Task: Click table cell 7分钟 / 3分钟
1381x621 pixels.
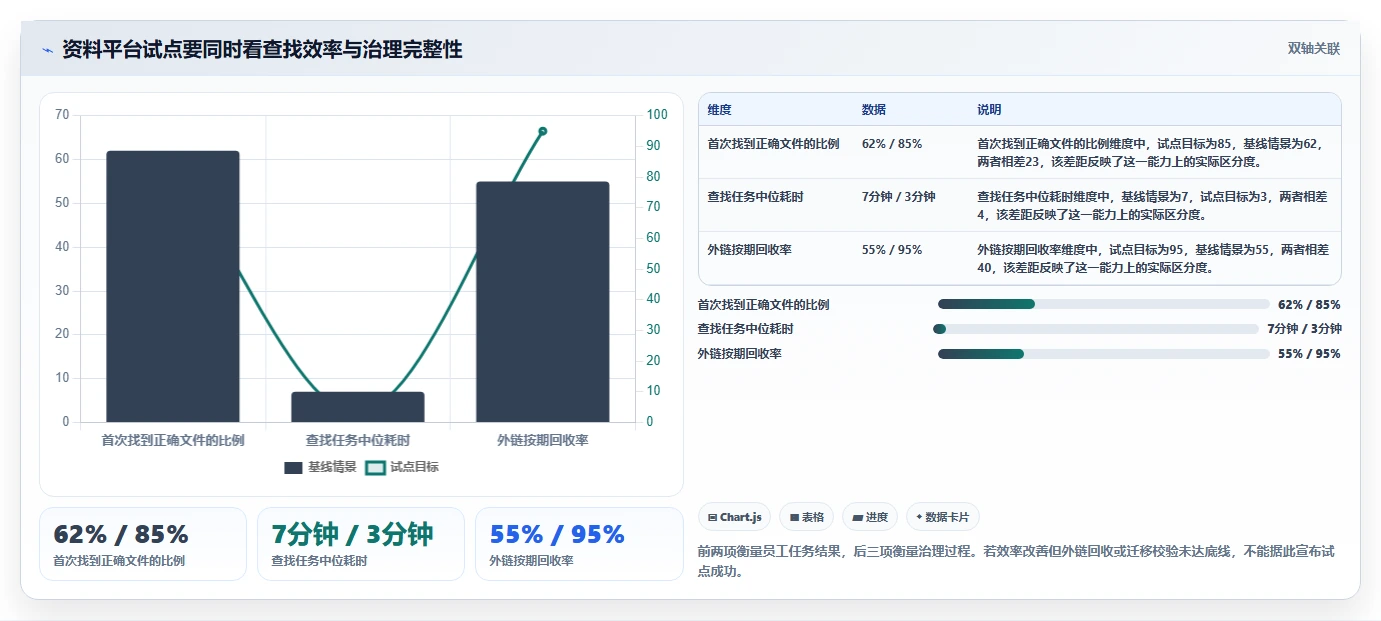Action: [x=898, y=197]
